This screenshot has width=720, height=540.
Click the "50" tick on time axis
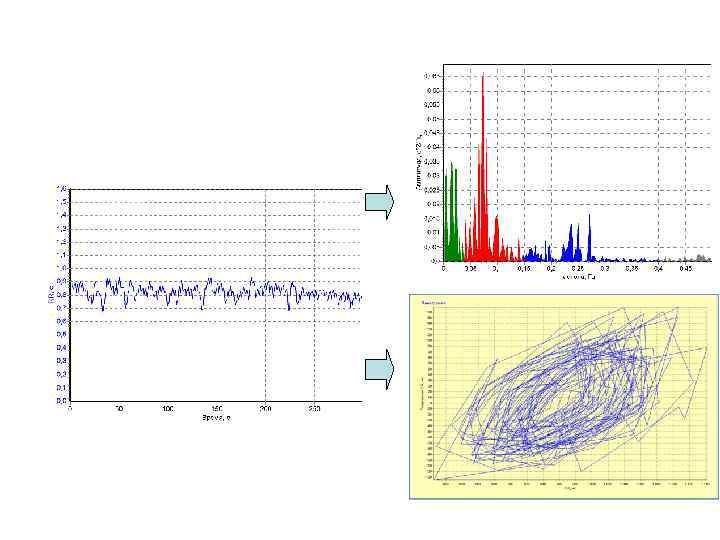coord(119,408)
